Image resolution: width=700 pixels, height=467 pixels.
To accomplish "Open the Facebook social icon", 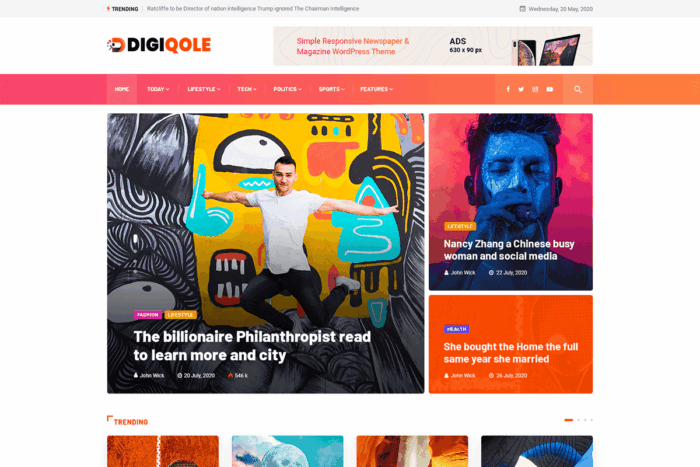I will (x=508, y=89).
